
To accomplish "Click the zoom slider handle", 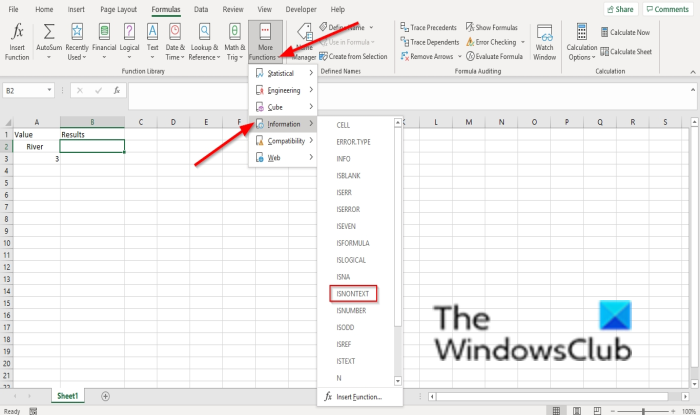I will pyautogui.click(x=643, y=411).
